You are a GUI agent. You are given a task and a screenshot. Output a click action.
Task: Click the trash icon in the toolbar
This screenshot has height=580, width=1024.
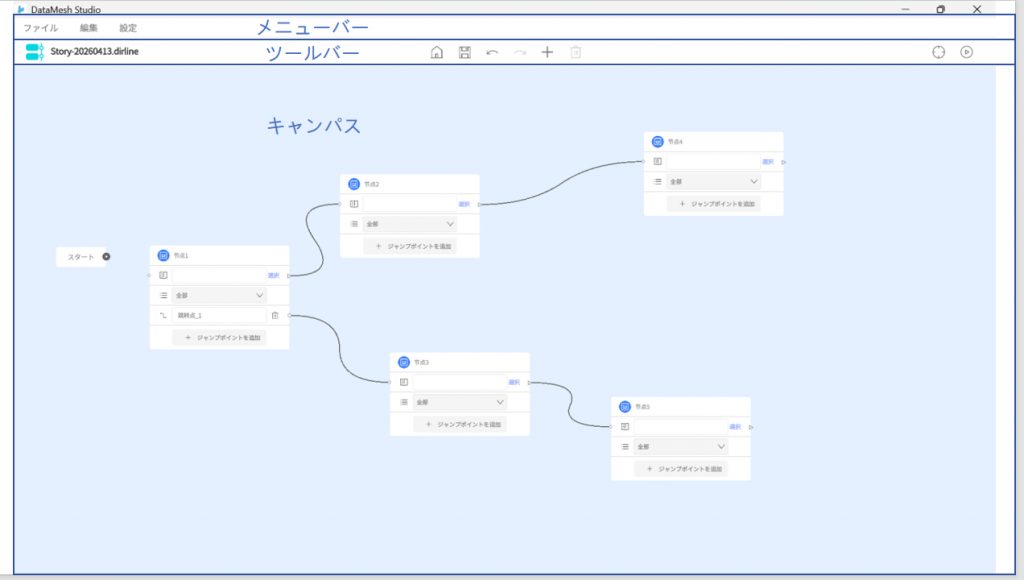point(575,52)
